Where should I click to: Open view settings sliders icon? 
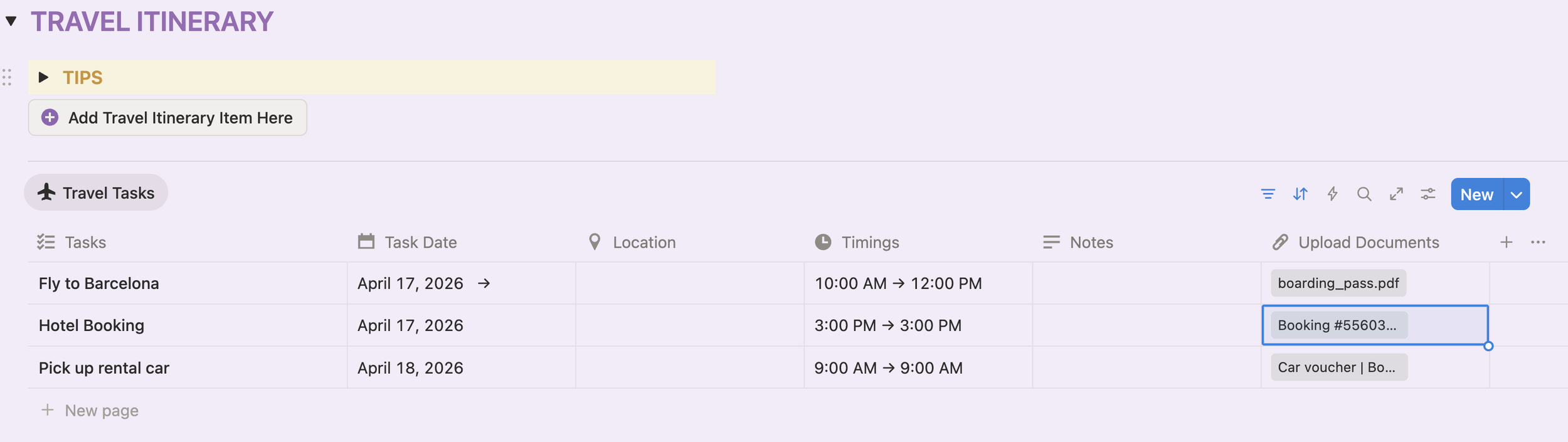1428,194
